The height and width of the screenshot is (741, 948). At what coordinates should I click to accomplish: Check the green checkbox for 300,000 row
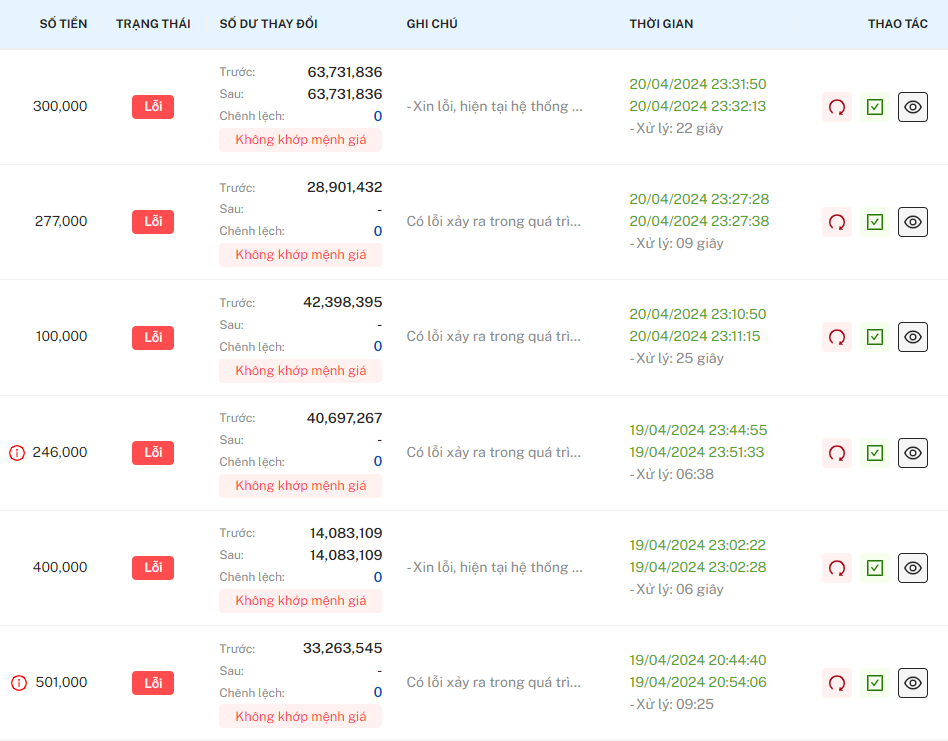pyautogui.click(x=875, y=107)
